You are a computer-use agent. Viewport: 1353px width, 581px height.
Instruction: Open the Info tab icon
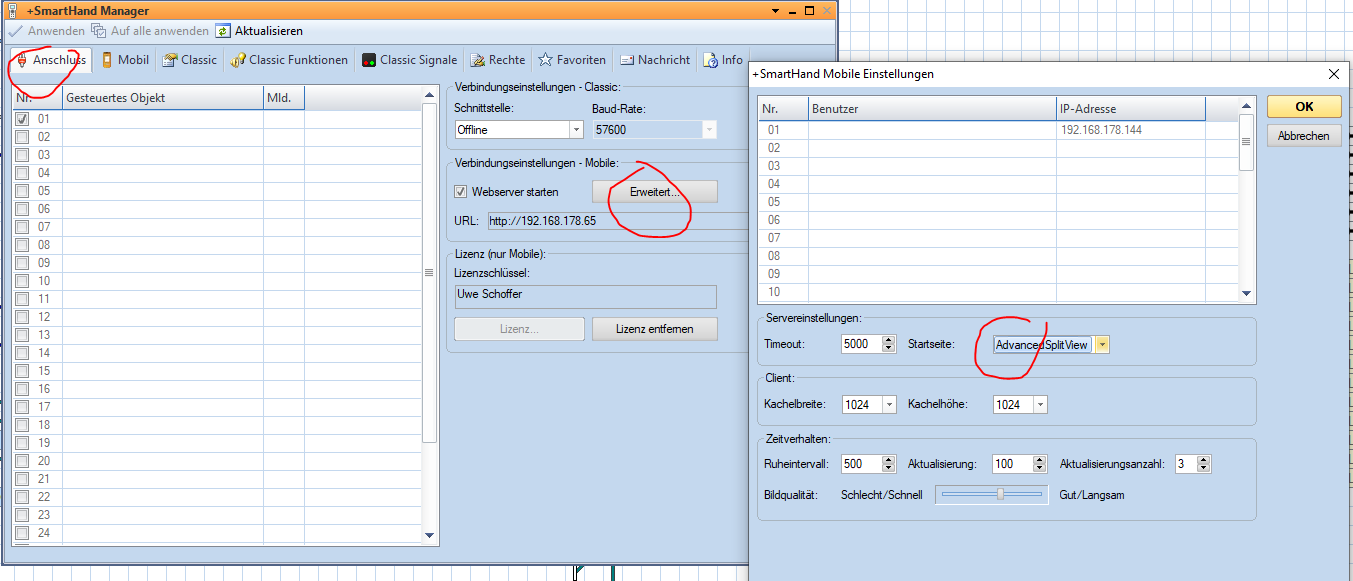[x=710, y=60]
